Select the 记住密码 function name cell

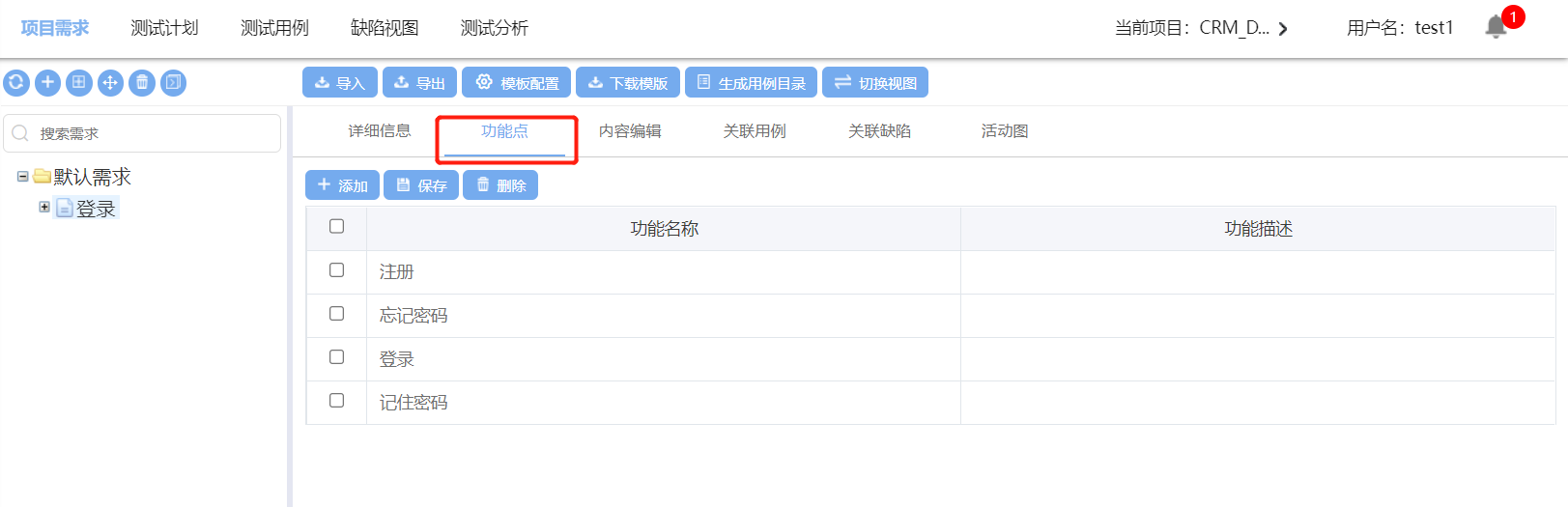pos(663,403)
